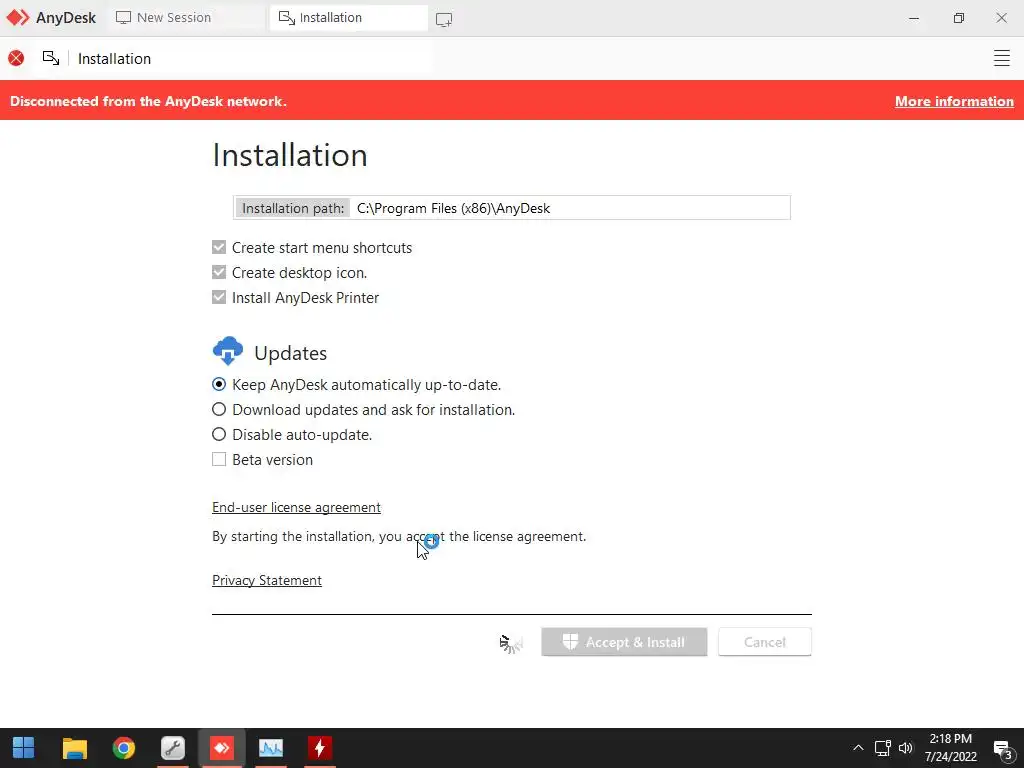Select the Installation tab
This screenshot has width=1024, height=768.
coord(349,18)
